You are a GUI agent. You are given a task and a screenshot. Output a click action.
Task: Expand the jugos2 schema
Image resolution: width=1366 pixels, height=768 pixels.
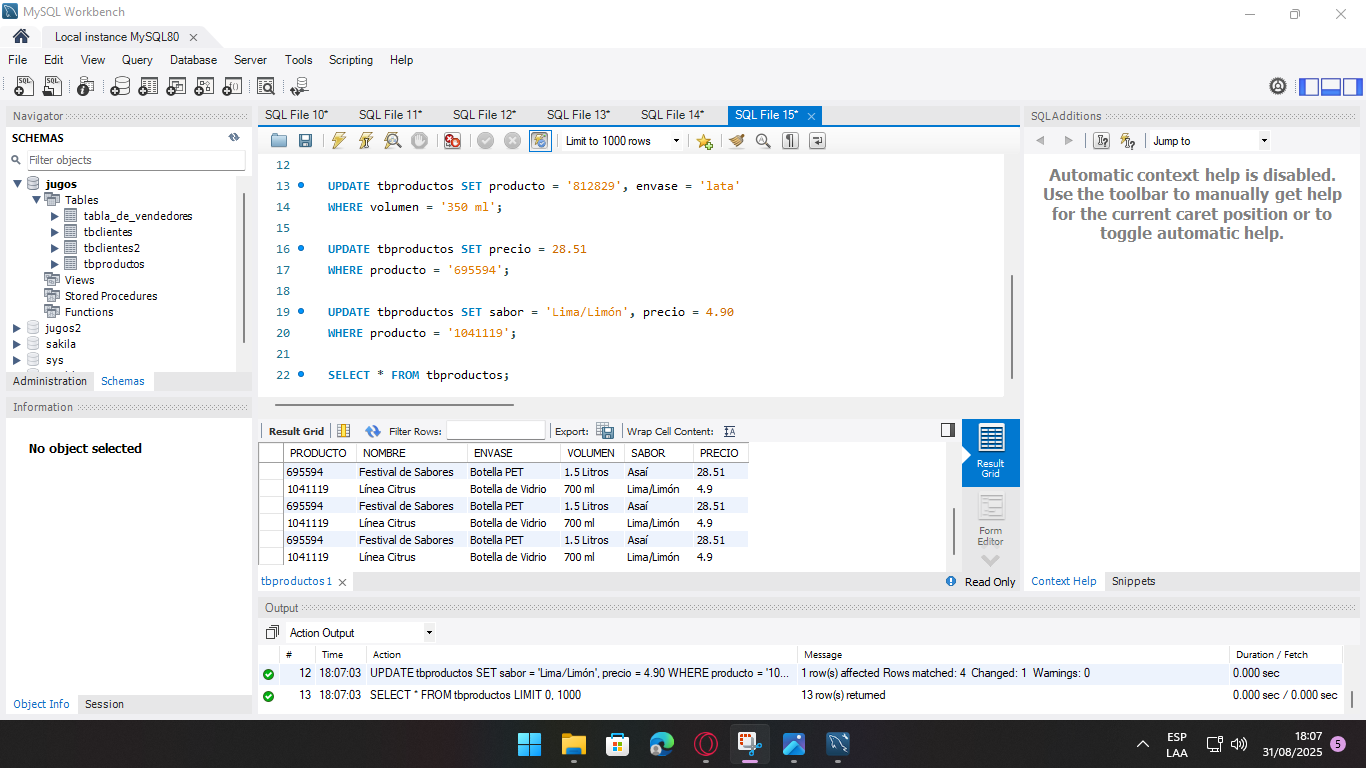point(17,328)
